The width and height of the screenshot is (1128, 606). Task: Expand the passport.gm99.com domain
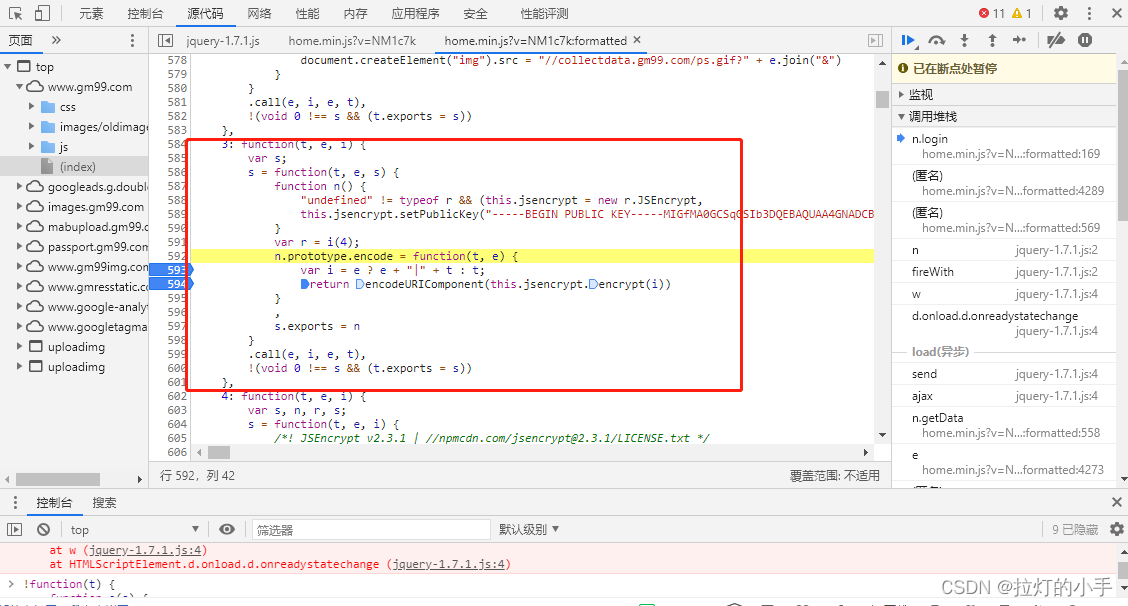pyautogui.click(x=20, y=247)
